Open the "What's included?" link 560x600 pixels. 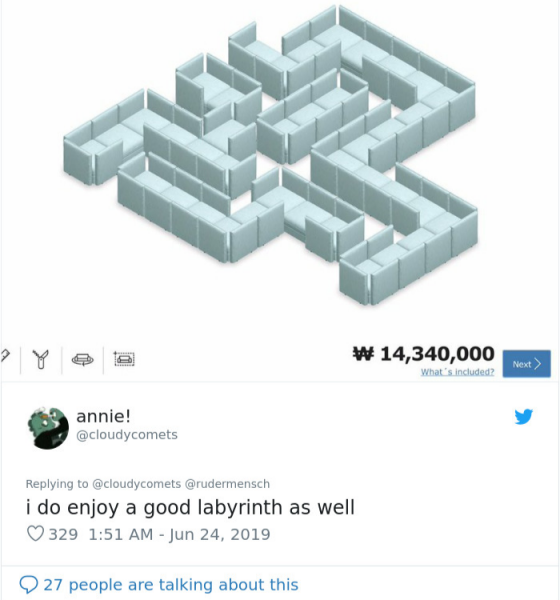457,372
